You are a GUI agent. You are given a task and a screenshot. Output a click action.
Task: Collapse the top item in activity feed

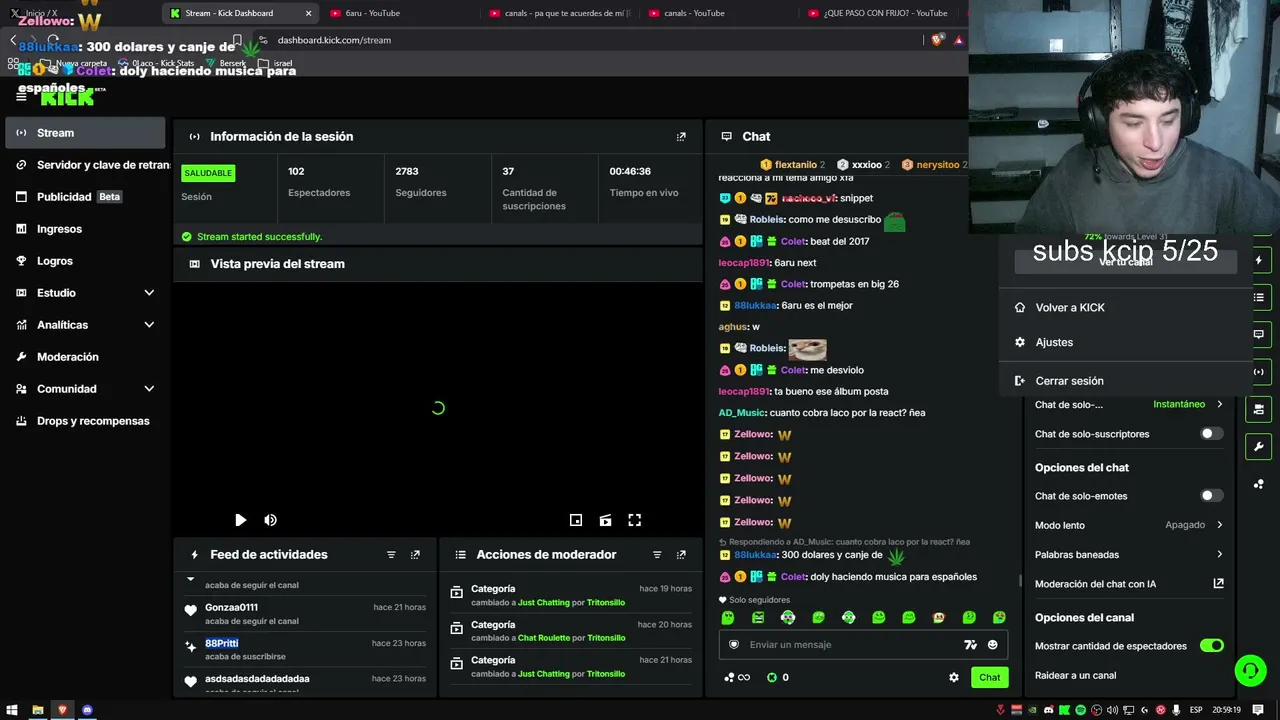tap(191, 579)
